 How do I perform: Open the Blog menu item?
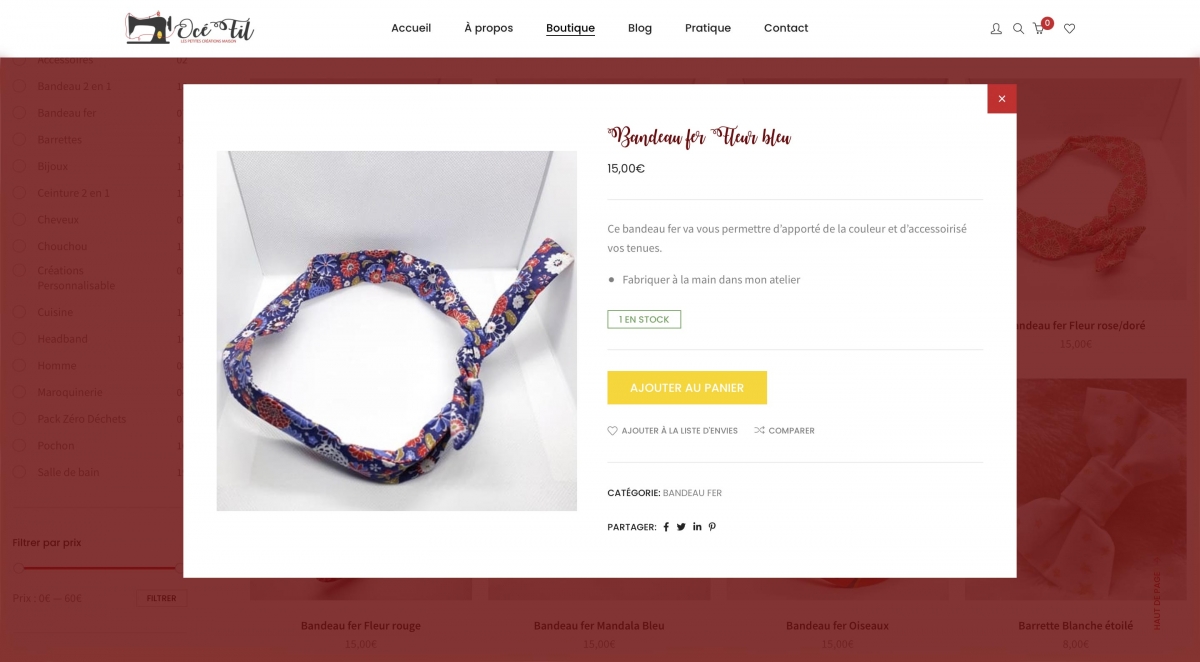[640, 28]
